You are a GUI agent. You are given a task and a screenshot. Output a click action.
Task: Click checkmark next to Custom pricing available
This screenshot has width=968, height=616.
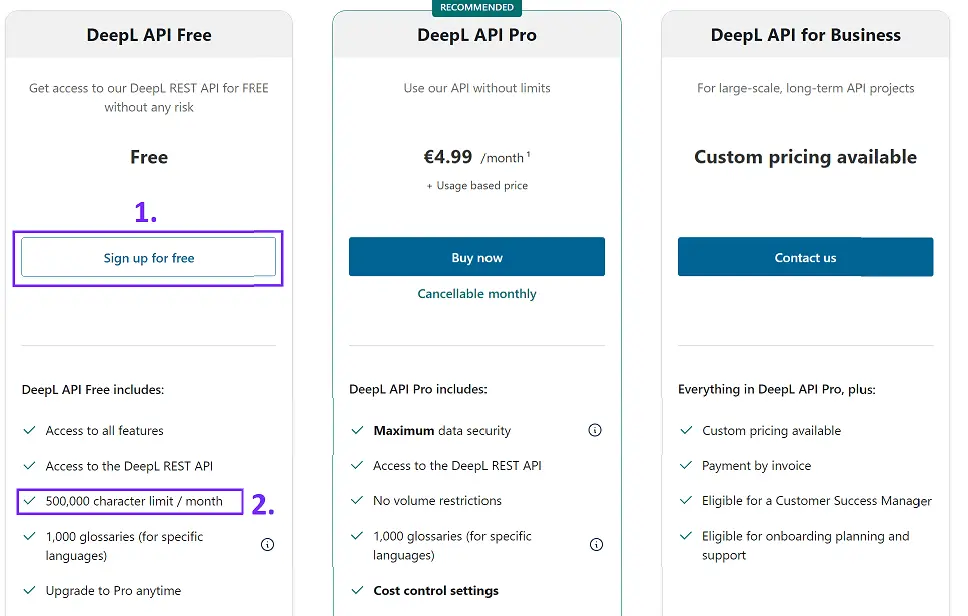[686, 430]
